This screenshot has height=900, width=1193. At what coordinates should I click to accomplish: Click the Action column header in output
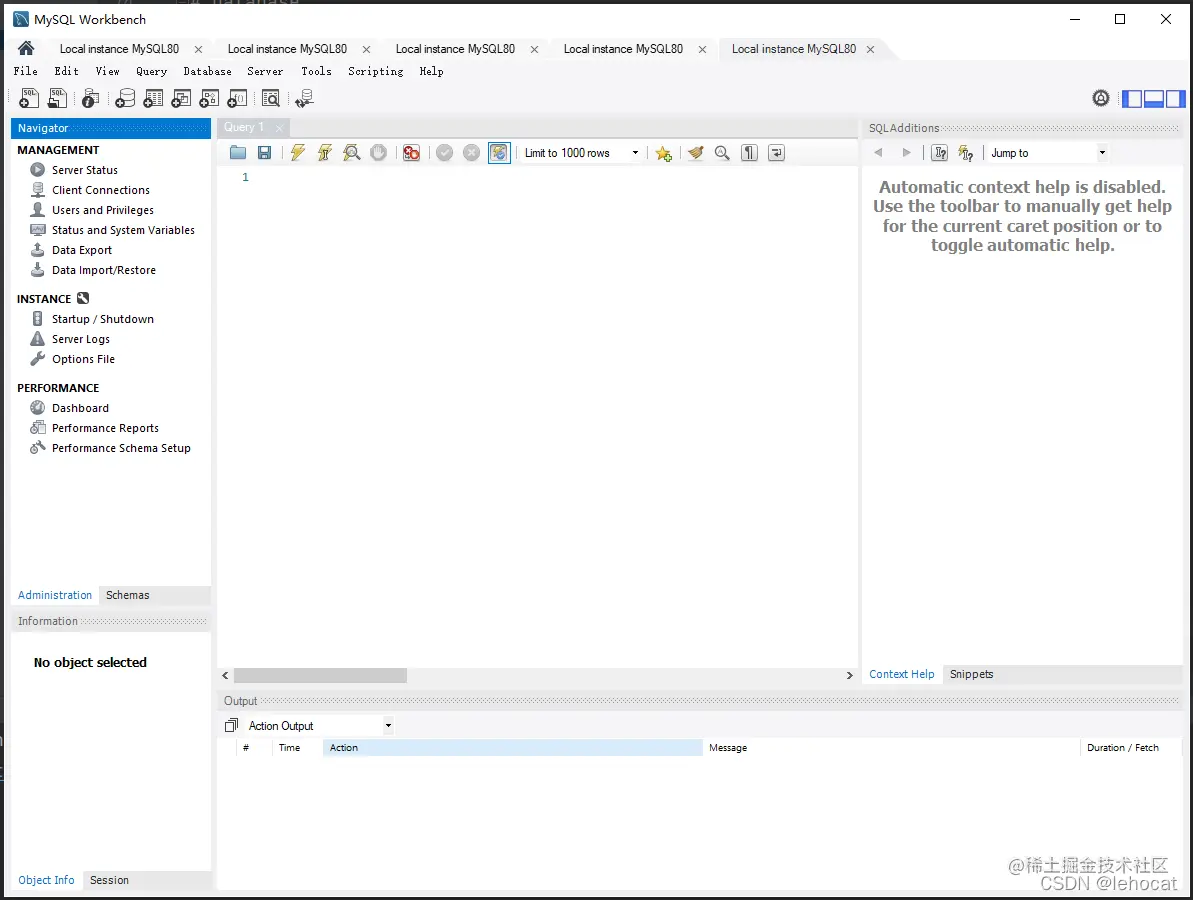pos(512,748)
